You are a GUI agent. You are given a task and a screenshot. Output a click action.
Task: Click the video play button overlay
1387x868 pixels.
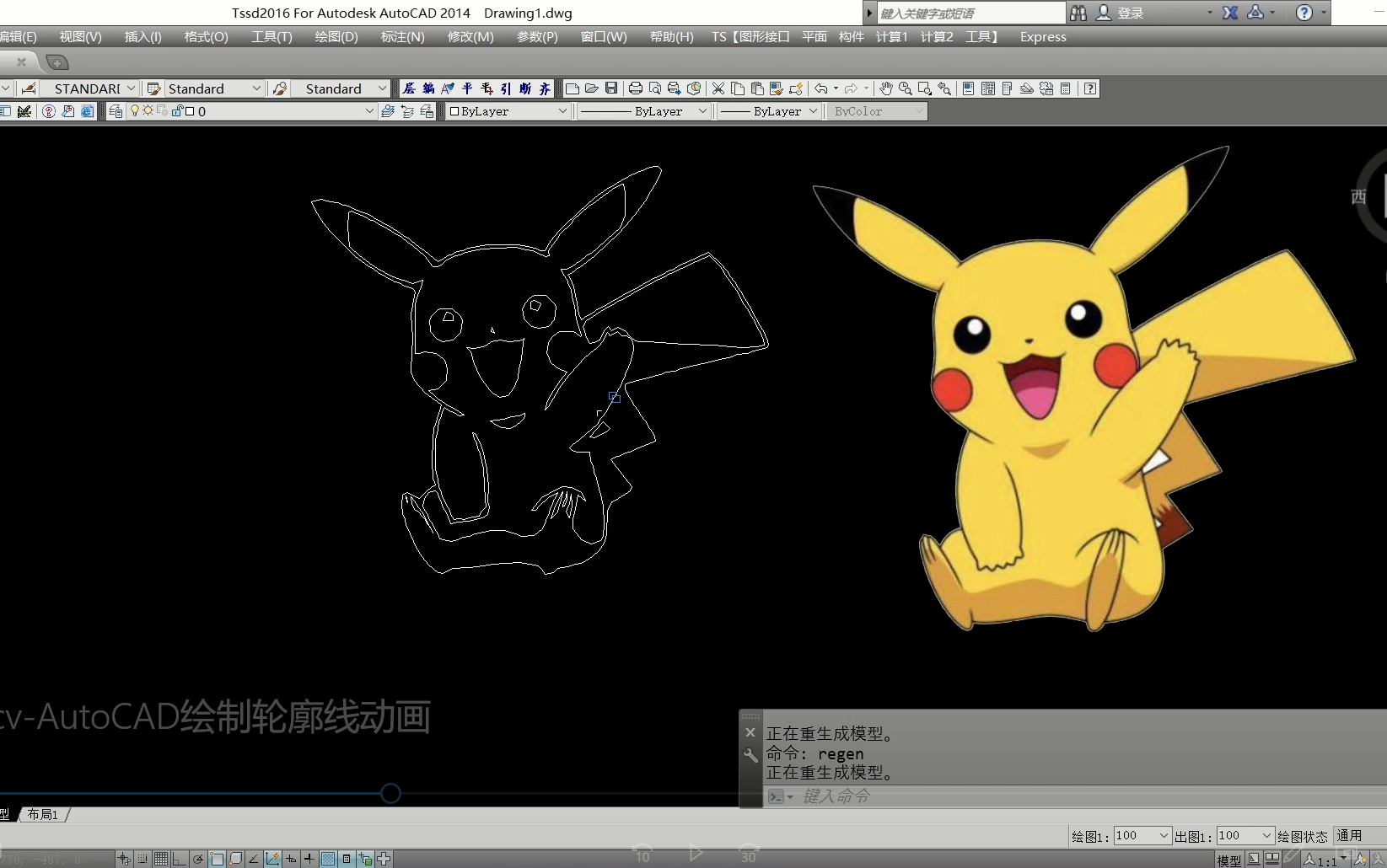tap(696, 853)
